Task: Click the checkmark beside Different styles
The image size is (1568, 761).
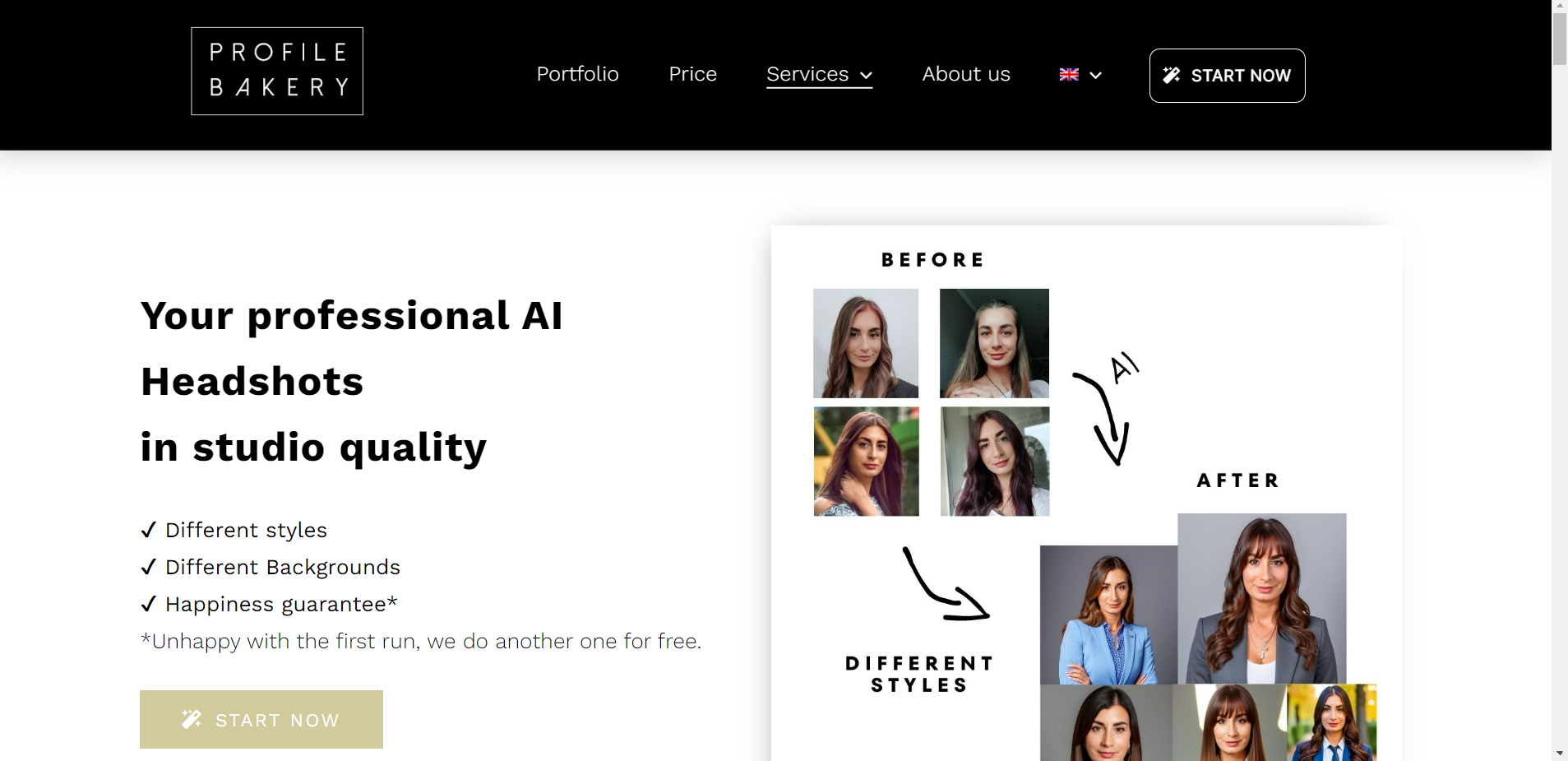Action: [x=149, y=530]
